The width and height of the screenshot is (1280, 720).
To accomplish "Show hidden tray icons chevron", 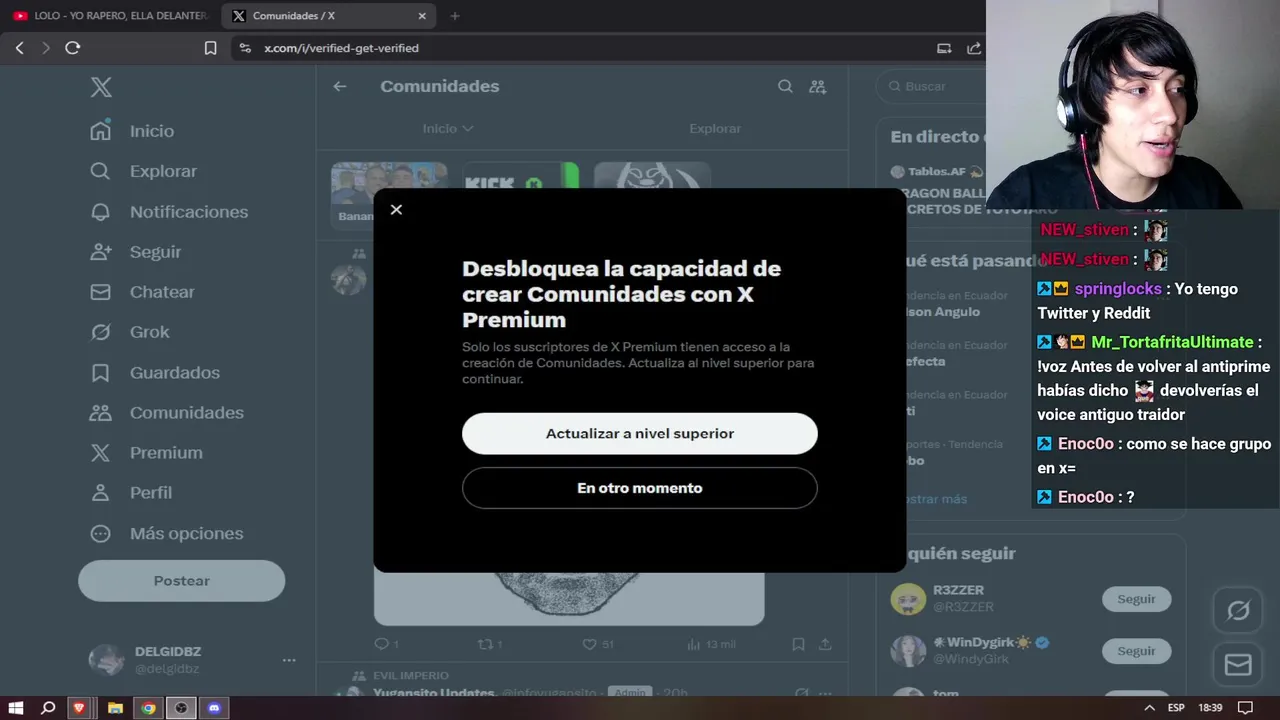I will point(1149,708).
